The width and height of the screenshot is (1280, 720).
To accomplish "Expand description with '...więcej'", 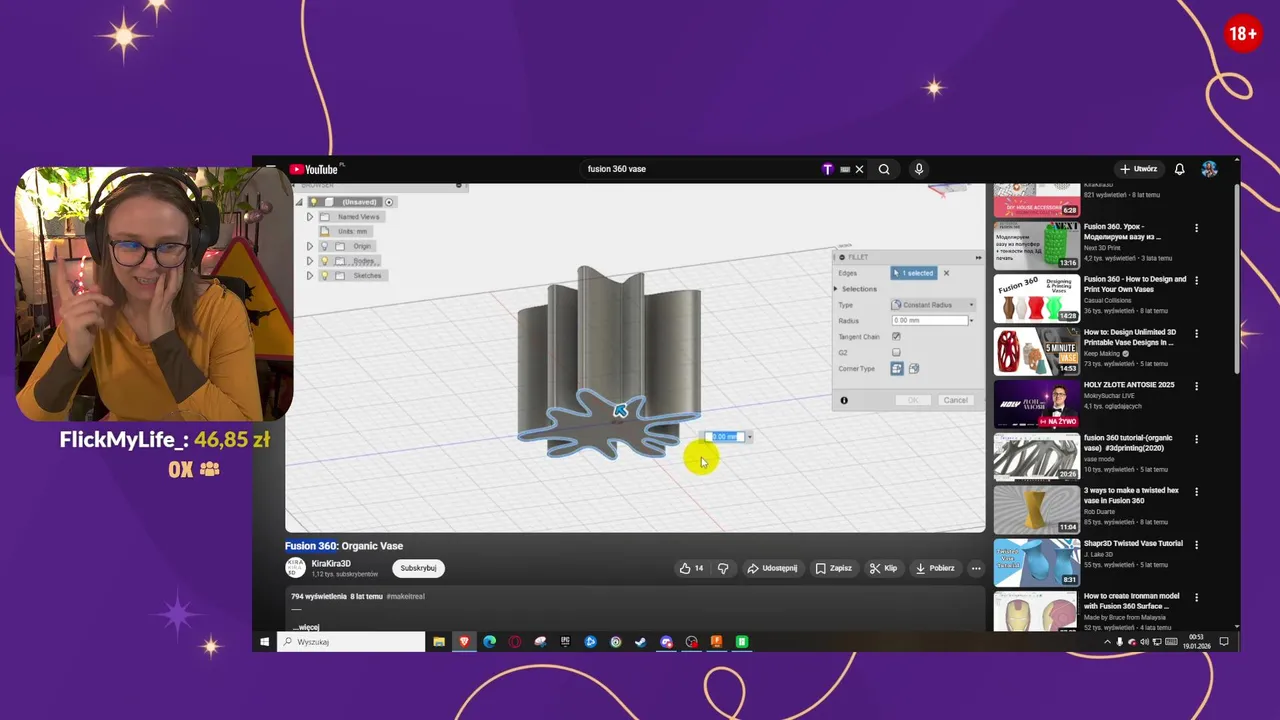I will point(306,627).
